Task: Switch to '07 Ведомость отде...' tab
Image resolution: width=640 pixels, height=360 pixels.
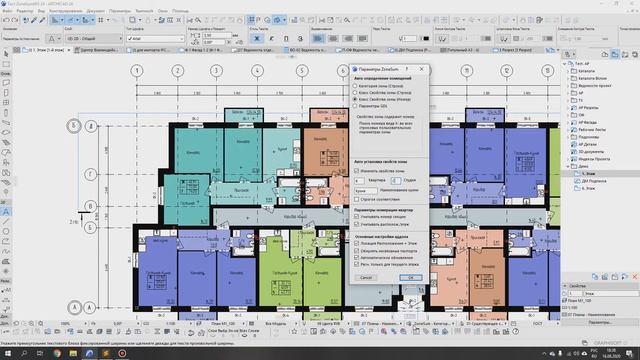Action: [255, 50]
